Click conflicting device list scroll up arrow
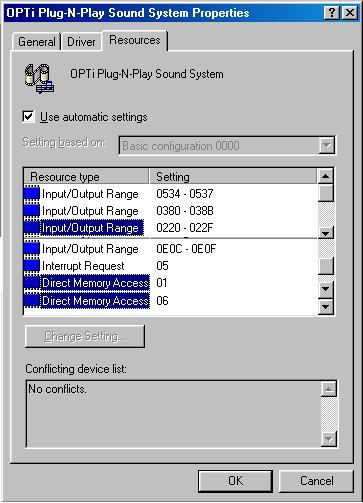Viewport: 363px width, 503px height. coord(329,389)
